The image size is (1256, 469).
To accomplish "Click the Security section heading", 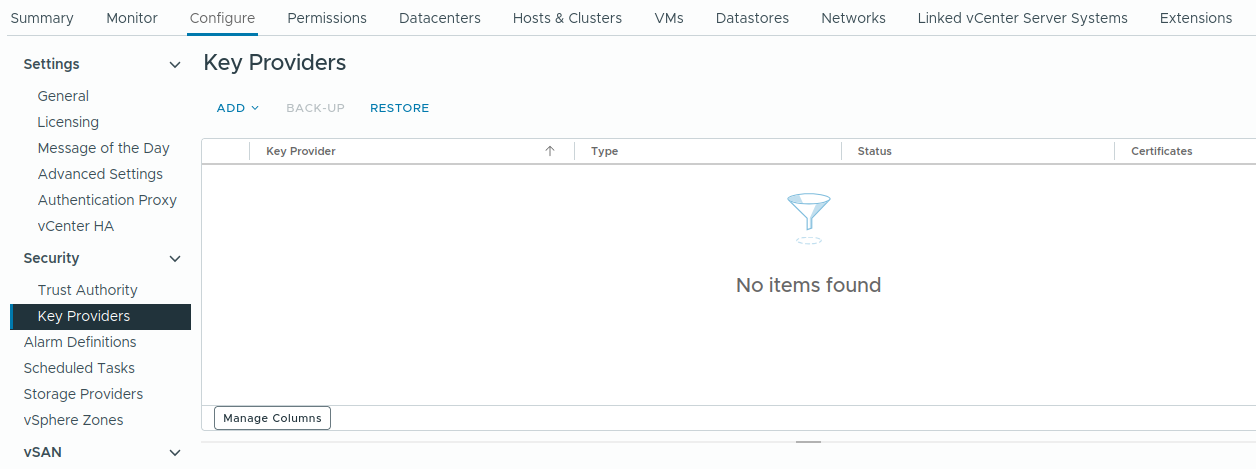I will [52, 258].
